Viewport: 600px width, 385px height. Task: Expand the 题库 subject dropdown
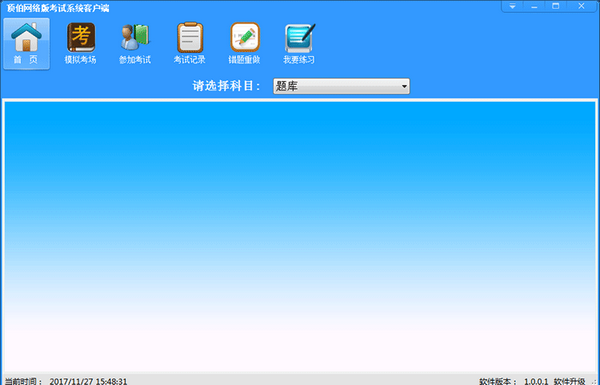click(x=341, y=86)
